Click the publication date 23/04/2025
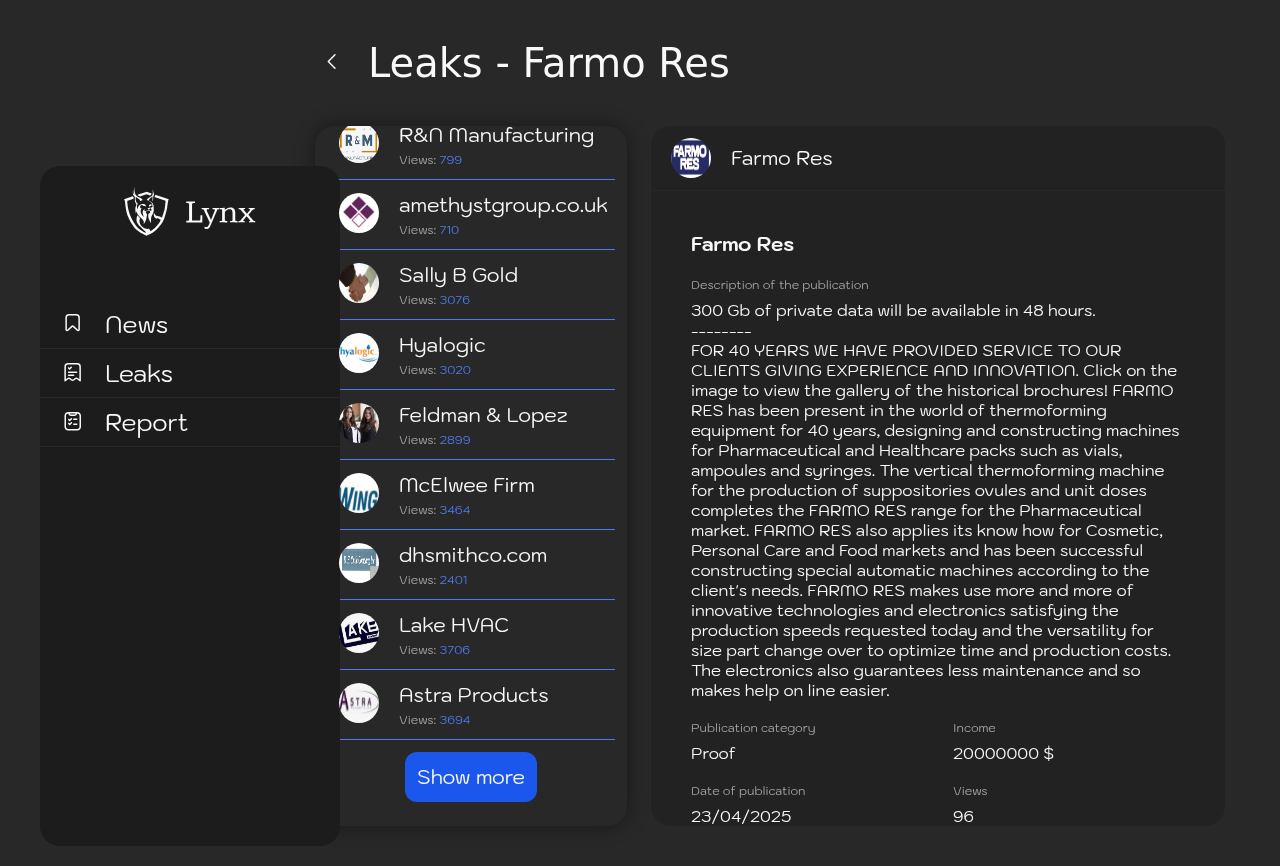1280x866 pixels. click(x=741, y=816)
